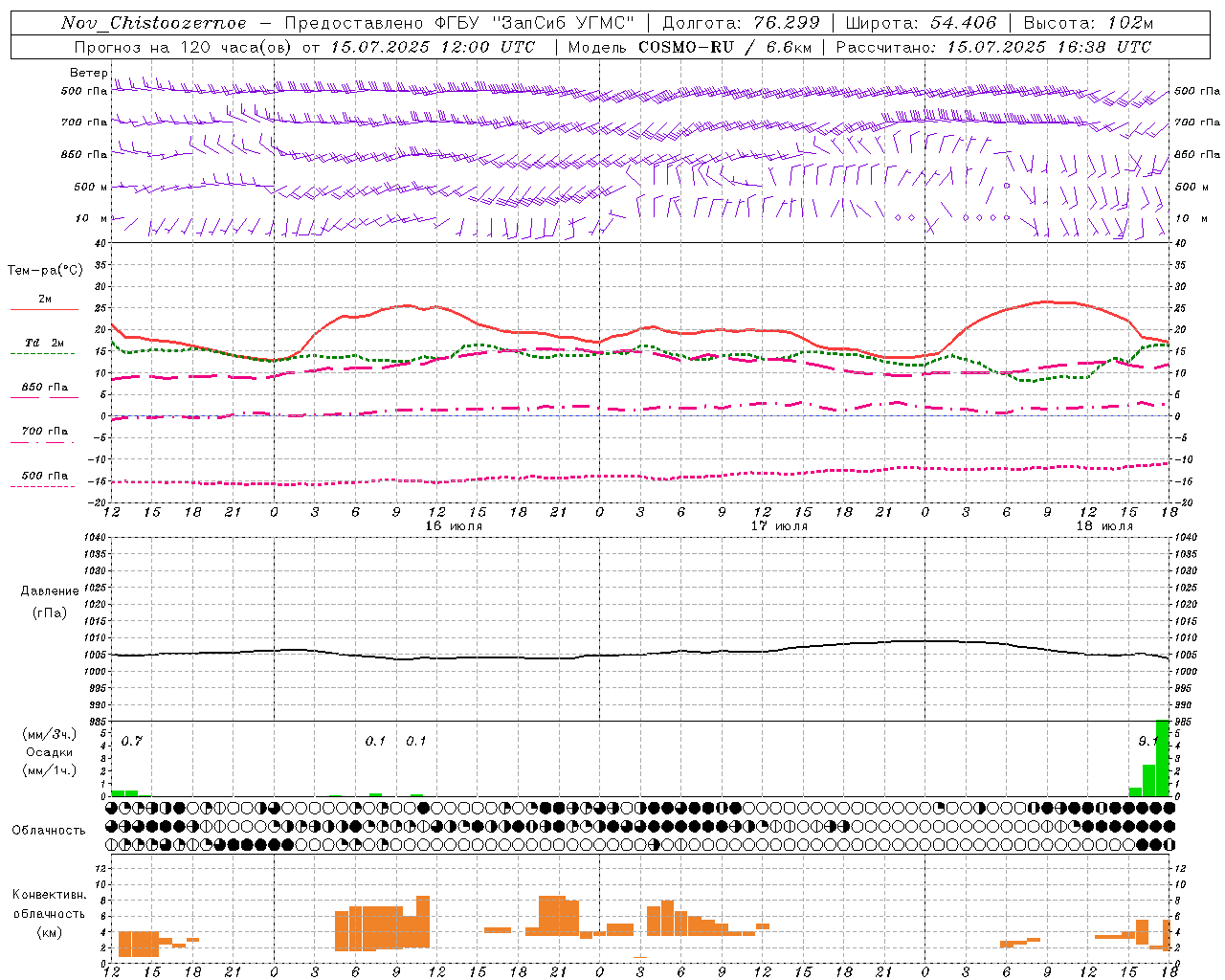This screenshot has height=980, width=1225.
Task: Click the Конвективн. convective cloud label
Action: pyautogui.click(x=49, y=895)
